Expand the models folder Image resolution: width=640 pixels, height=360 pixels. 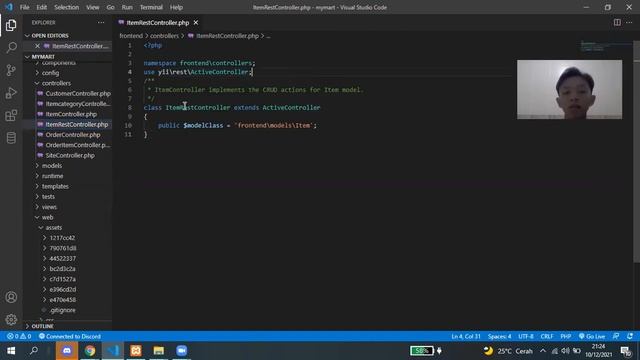point(52,166)
